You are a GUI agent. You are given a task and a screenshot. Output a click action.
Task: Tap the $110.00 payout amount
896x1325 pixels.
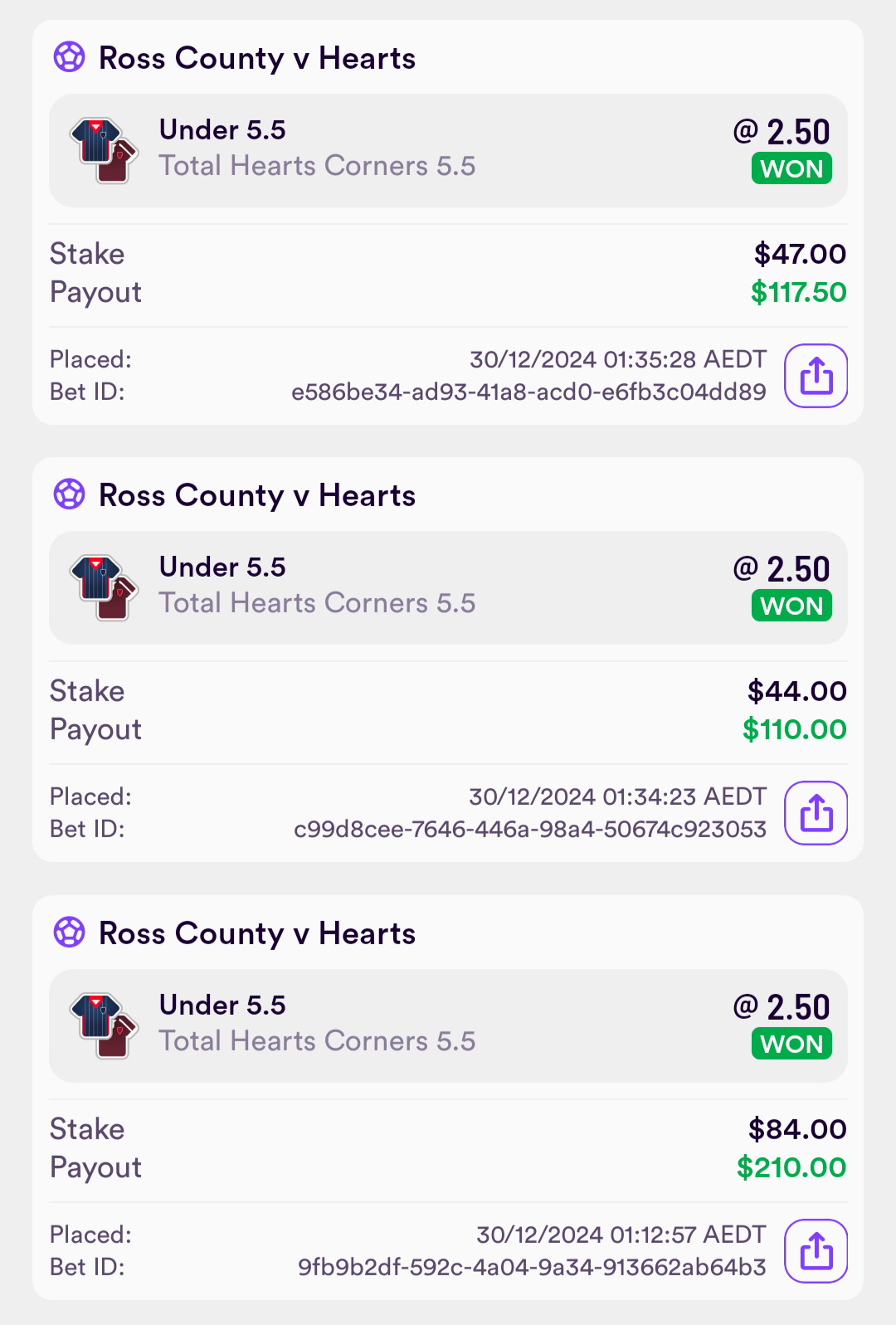coord(795,729)
